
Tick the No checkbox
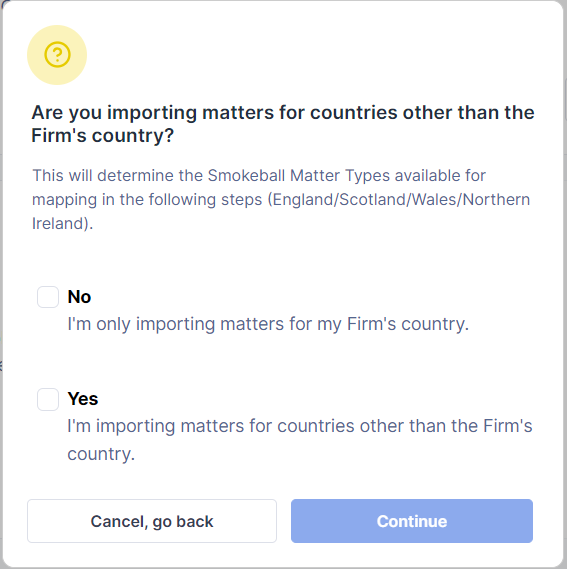point(48,297)
